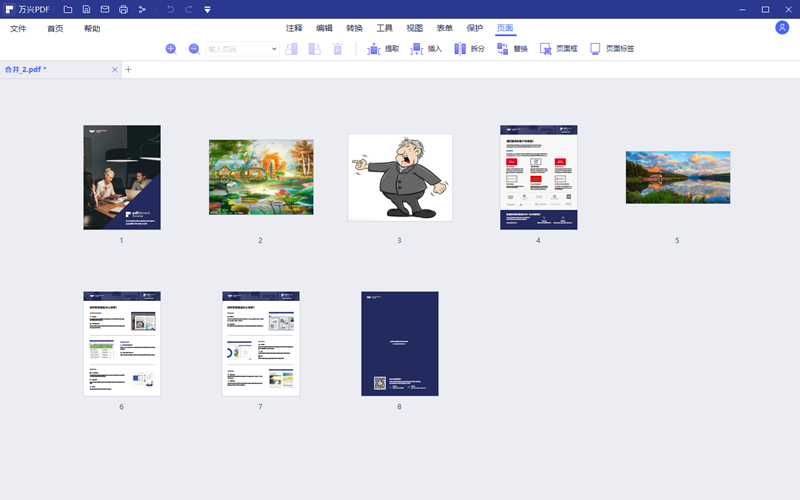Click the Extract pages (提取) tool
The height and width of the screenshot is (500, 800).
pos(383,48)
